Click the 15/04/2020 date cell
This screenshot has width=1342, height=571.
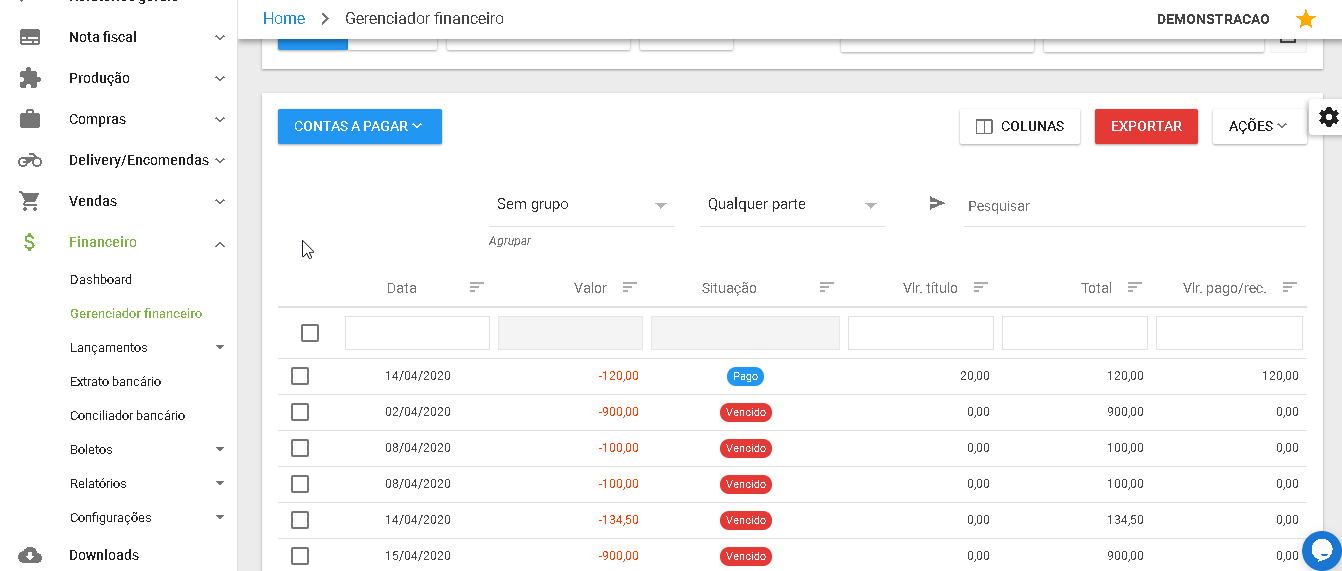(418, 556)
